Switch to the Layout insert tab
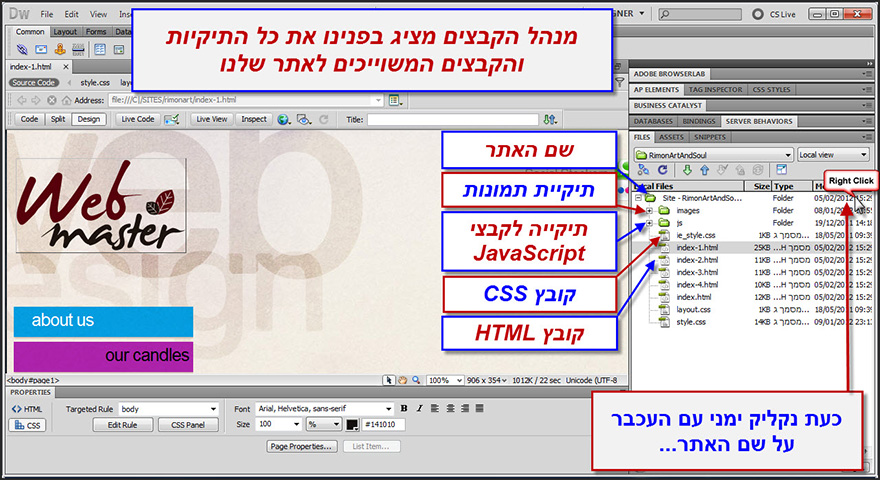 pos(65,32)
